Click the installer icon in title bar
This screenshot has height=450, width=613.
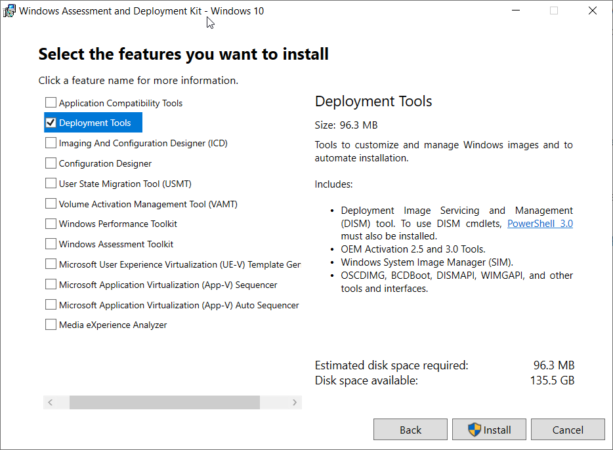click(x=10, y=10)
